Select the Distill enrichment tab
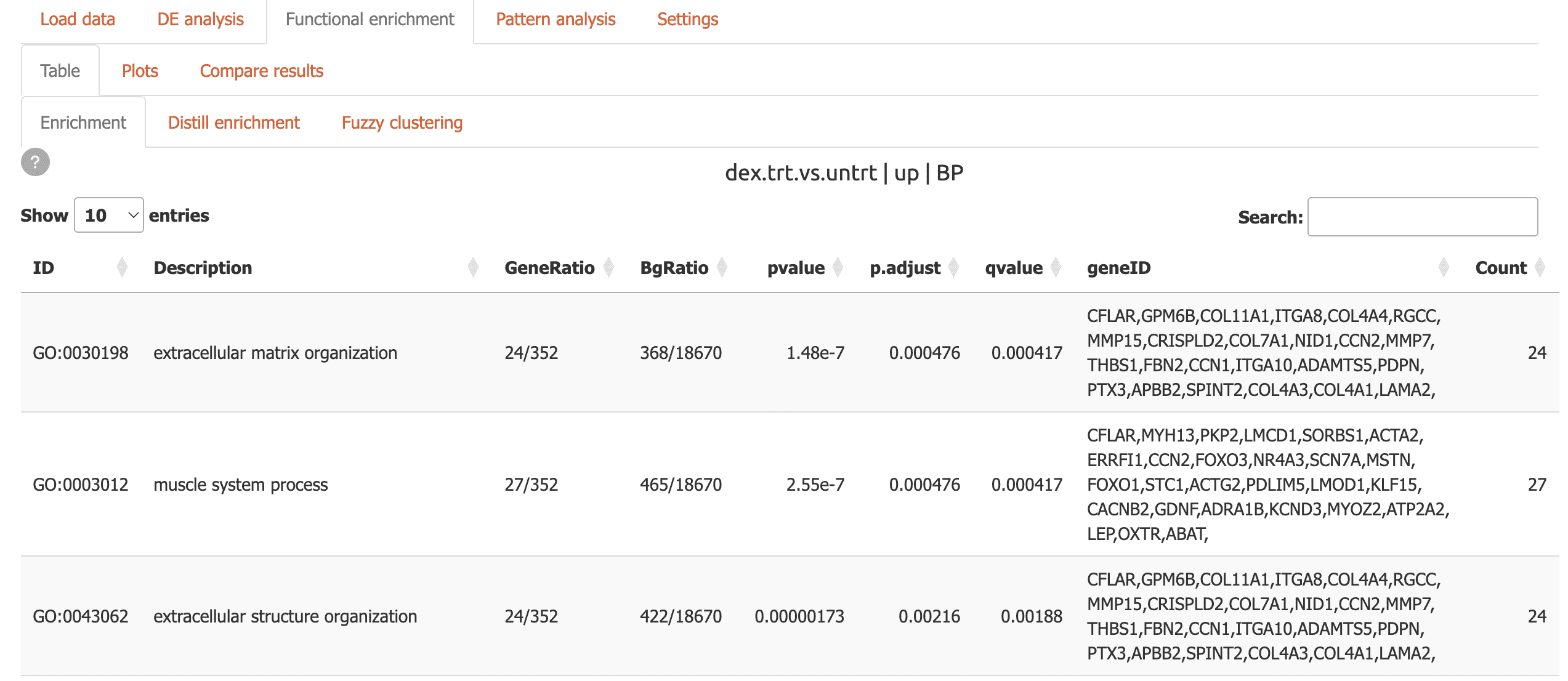 coord(233,123)
